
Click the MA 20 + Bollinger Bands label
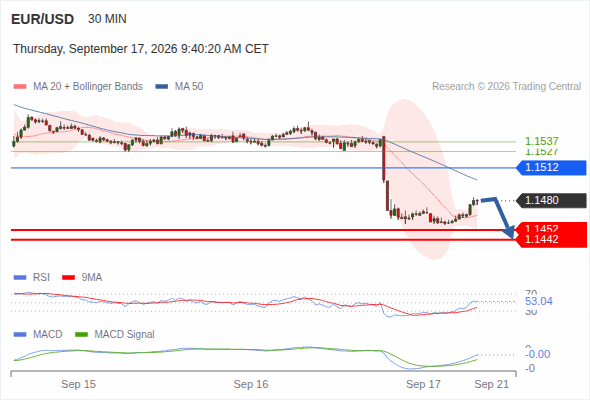tap(88, 87)
